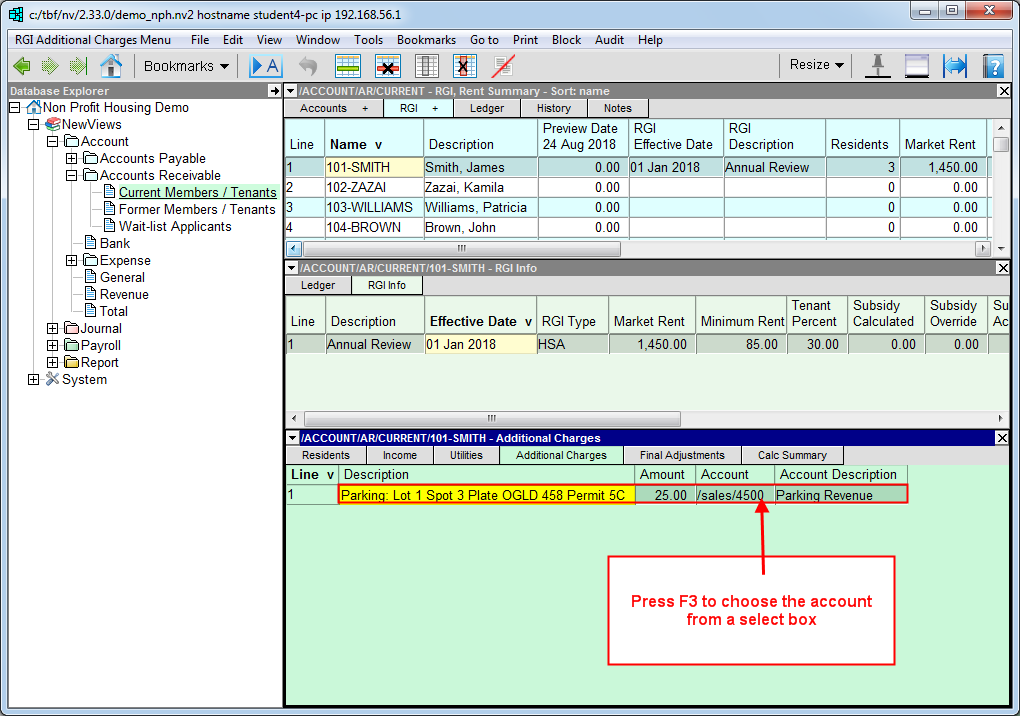Click the delete row toolbar icon
1020x716 pixels.
tap(387, 66)
